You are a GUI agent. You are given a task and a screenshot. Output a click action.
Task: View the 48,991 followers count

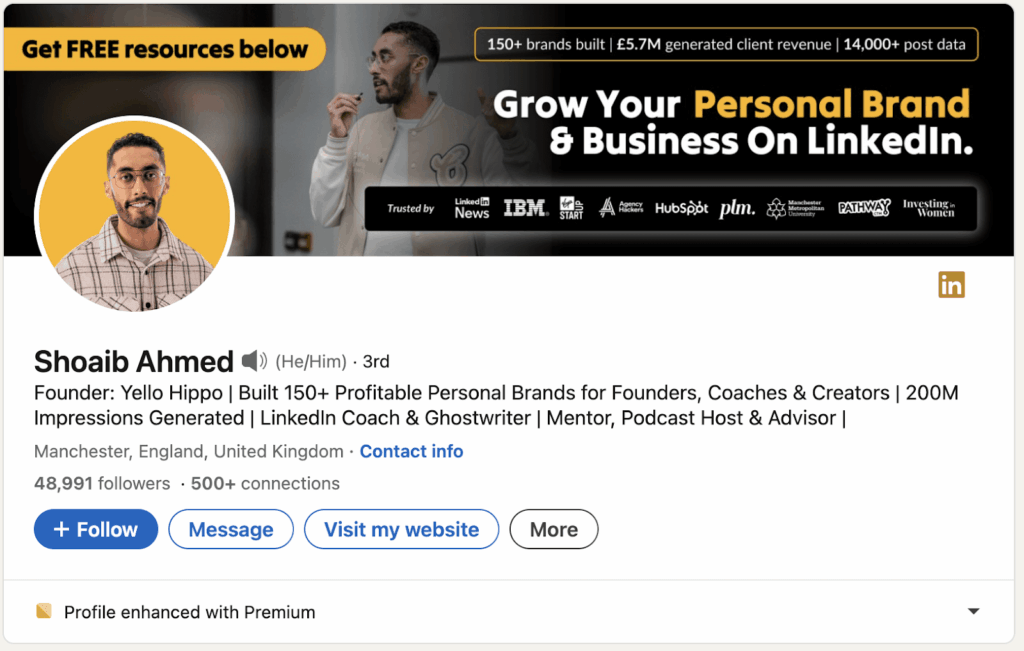point(102,483)
